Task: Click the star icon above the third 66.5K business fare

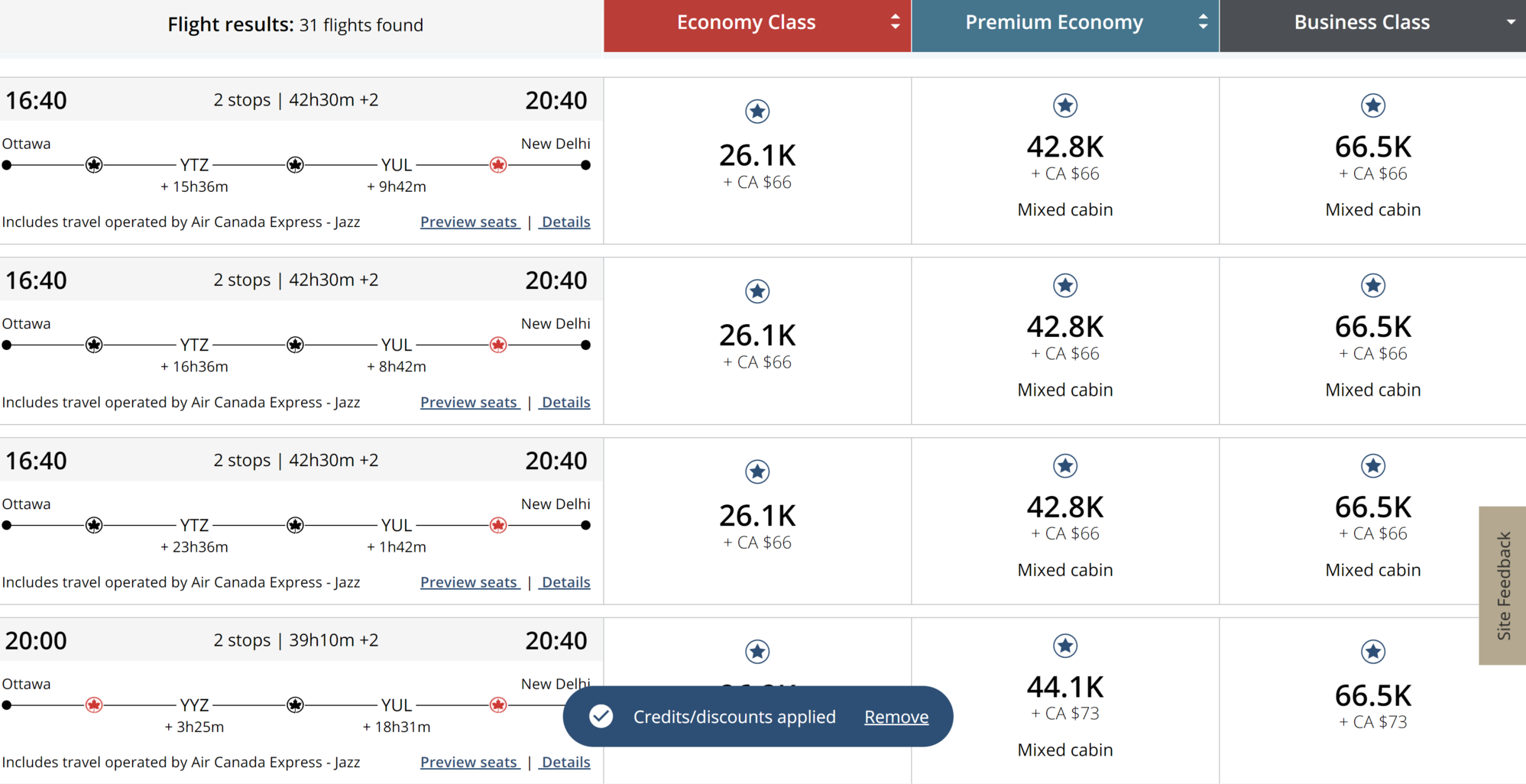Action: pos(1373,466)
